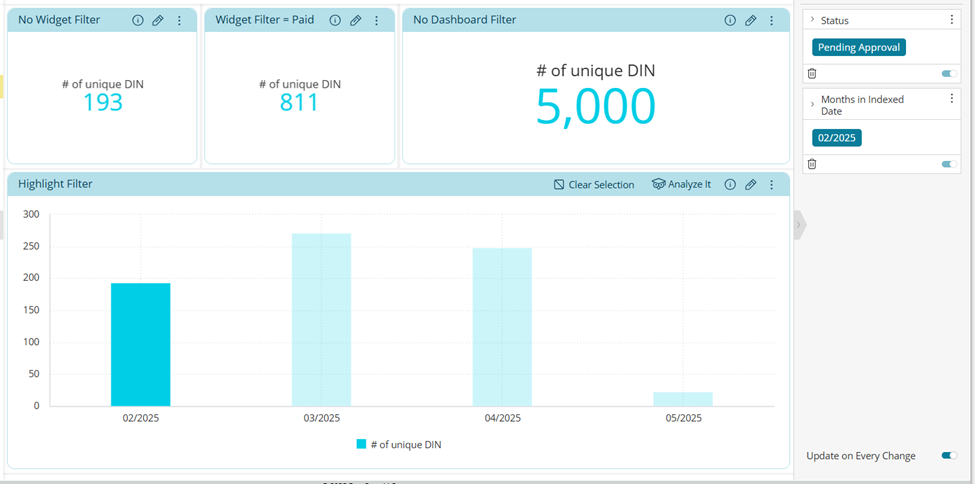Image resolution: width=975 pixels, height=484 pixels.
Task: Edit the Widget Filter = Paid widget
Action: point(355,21)
